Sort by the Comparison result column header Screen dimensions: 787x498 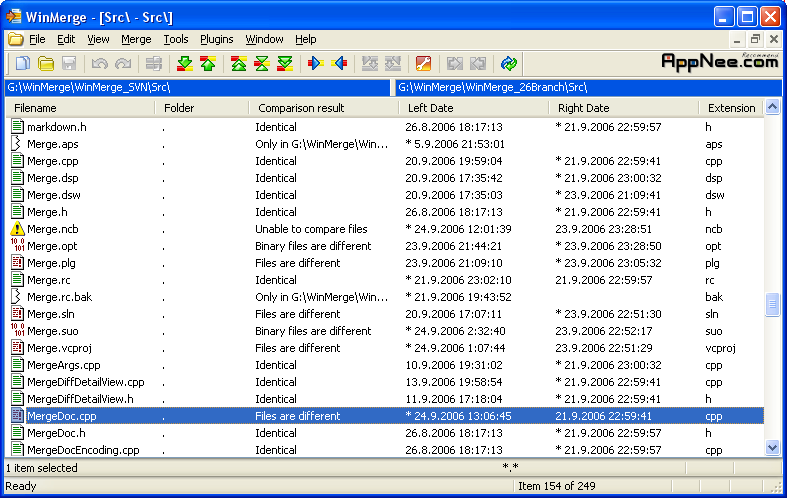(x=324, y=108)
